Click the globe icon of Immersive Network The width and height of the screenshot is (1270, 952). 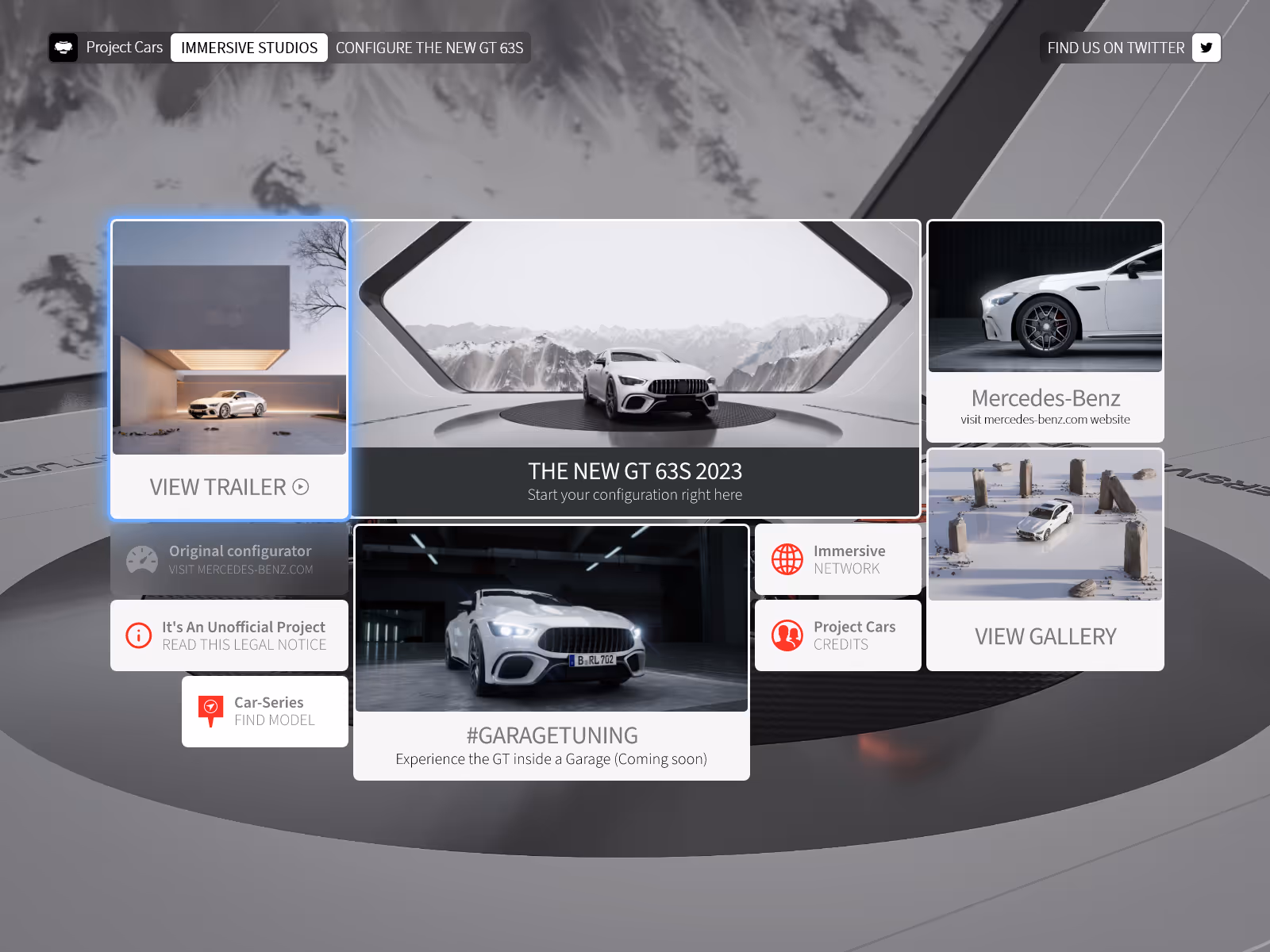click(x=787, y=559)
